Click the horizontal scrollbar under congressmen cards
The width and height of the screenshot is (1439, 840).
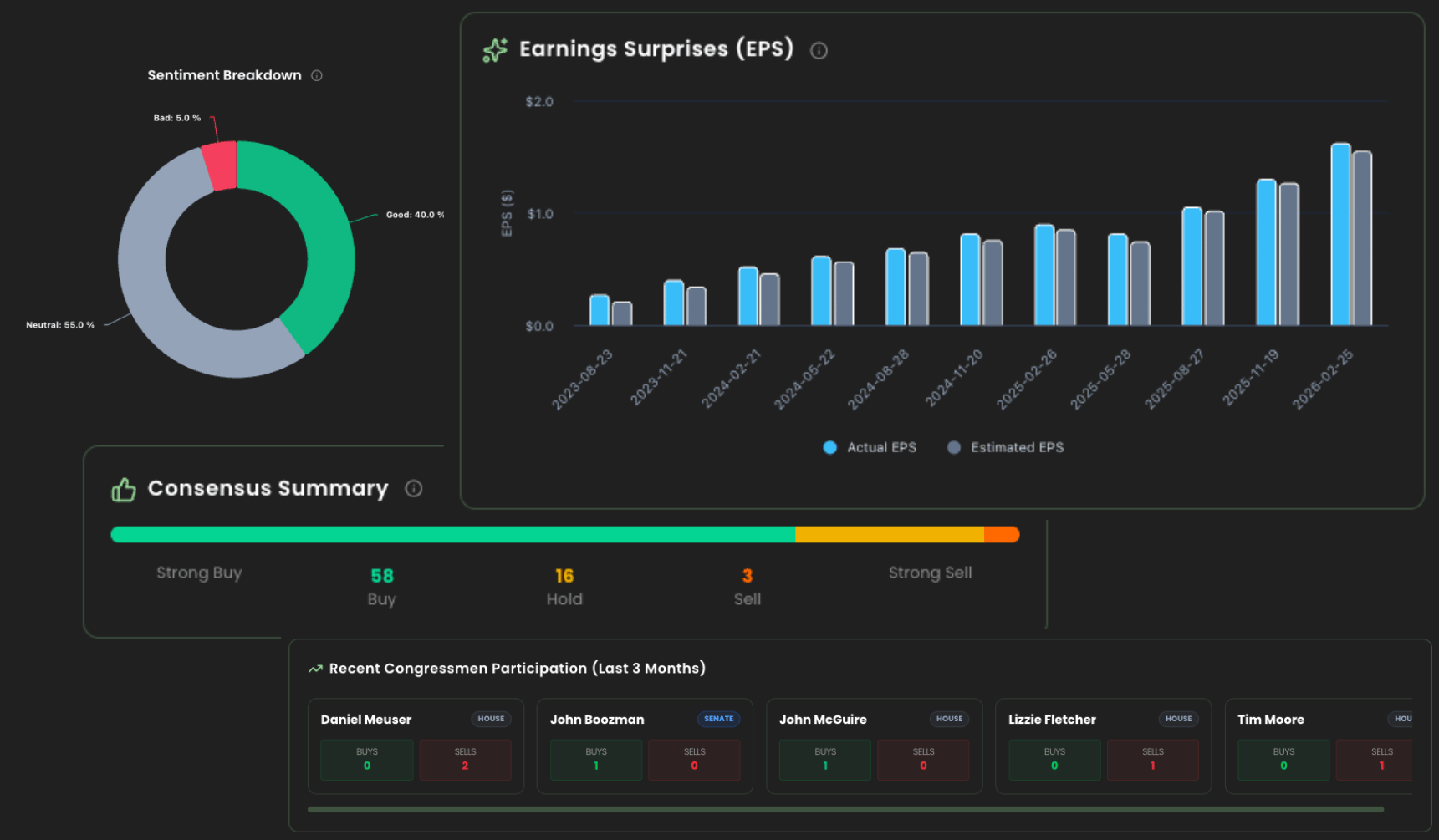pyautogui.click(x=845, y=809)
